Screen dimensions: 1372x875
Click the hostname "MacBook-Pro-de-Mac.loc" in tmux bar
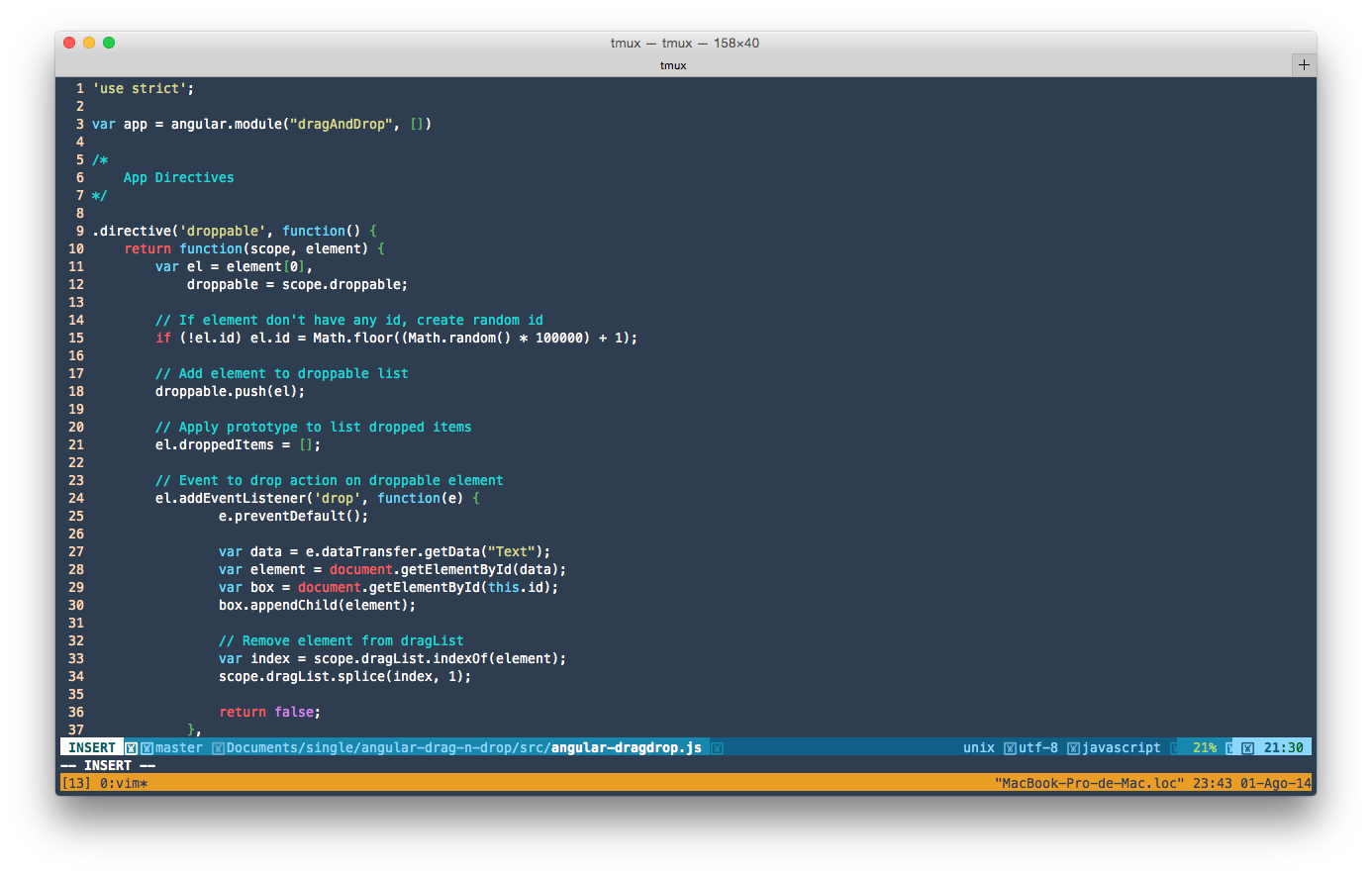click(x=1090, y=783)
